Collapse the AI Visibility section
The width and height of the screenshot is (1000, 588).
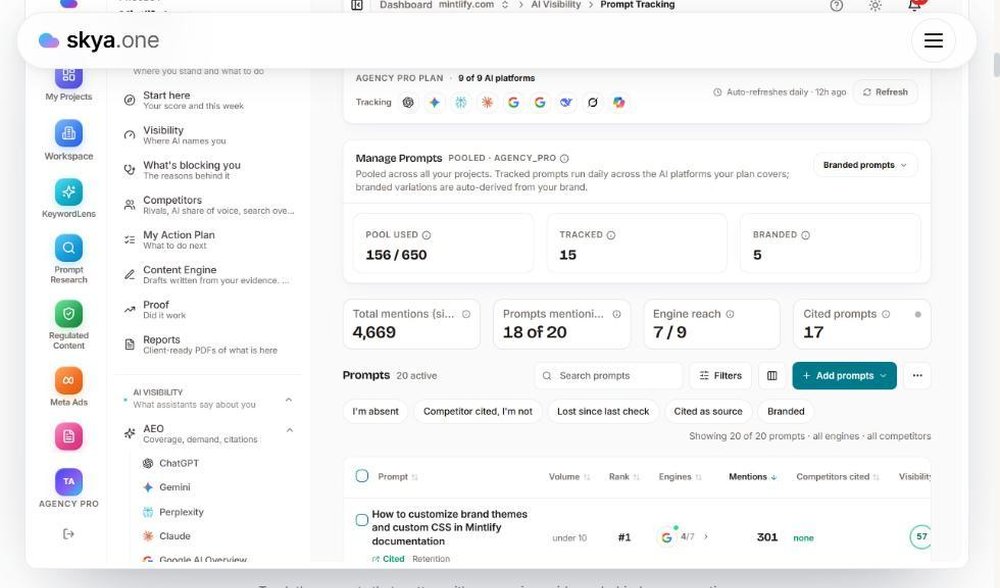pyautogui.click(x=289, y=400)
